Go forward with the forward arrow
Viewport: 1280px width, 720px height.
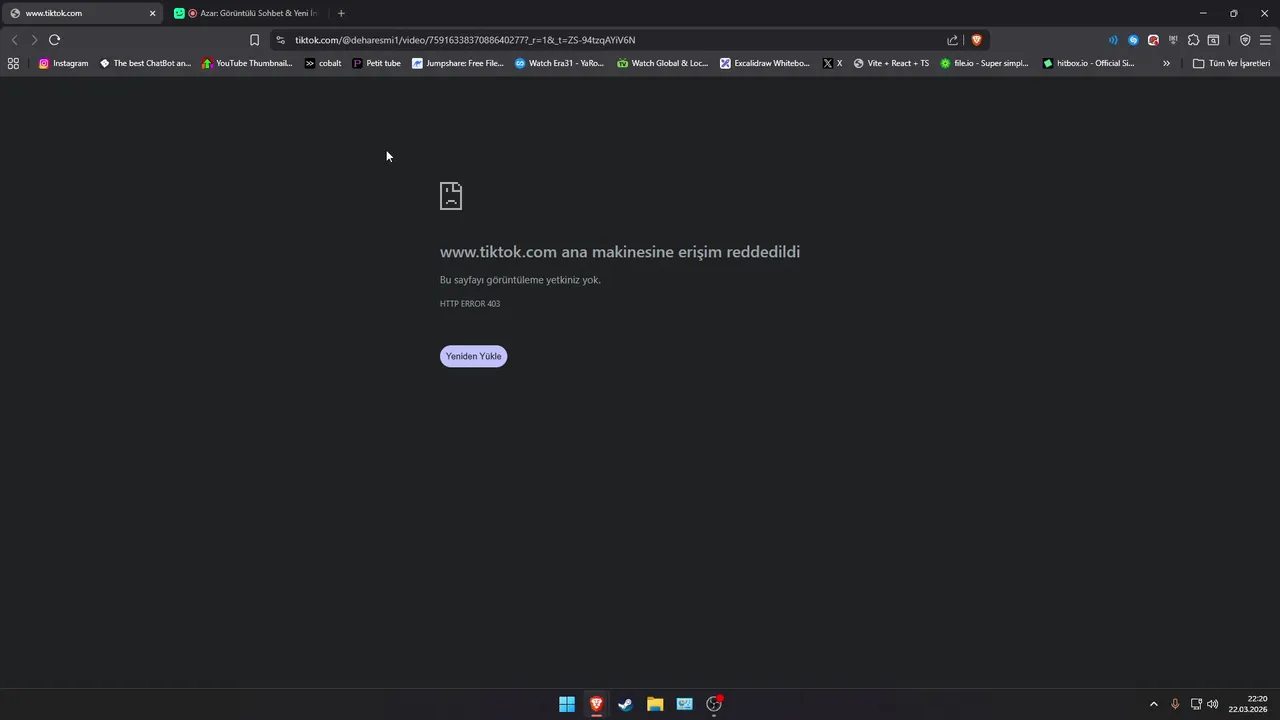coord(34,40)
